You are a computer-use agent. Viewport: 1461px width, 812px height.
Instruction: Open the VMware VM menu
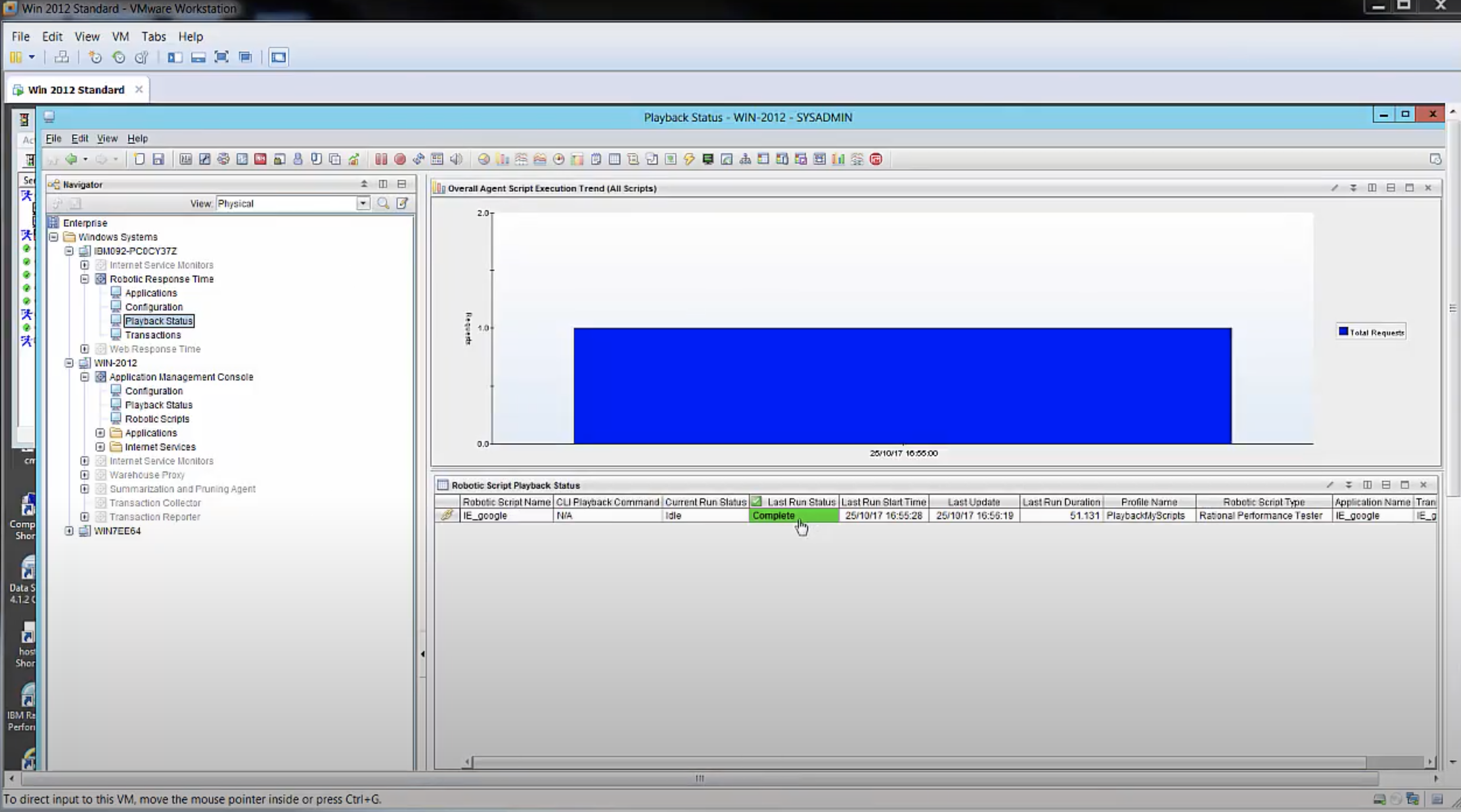[120, 37]
